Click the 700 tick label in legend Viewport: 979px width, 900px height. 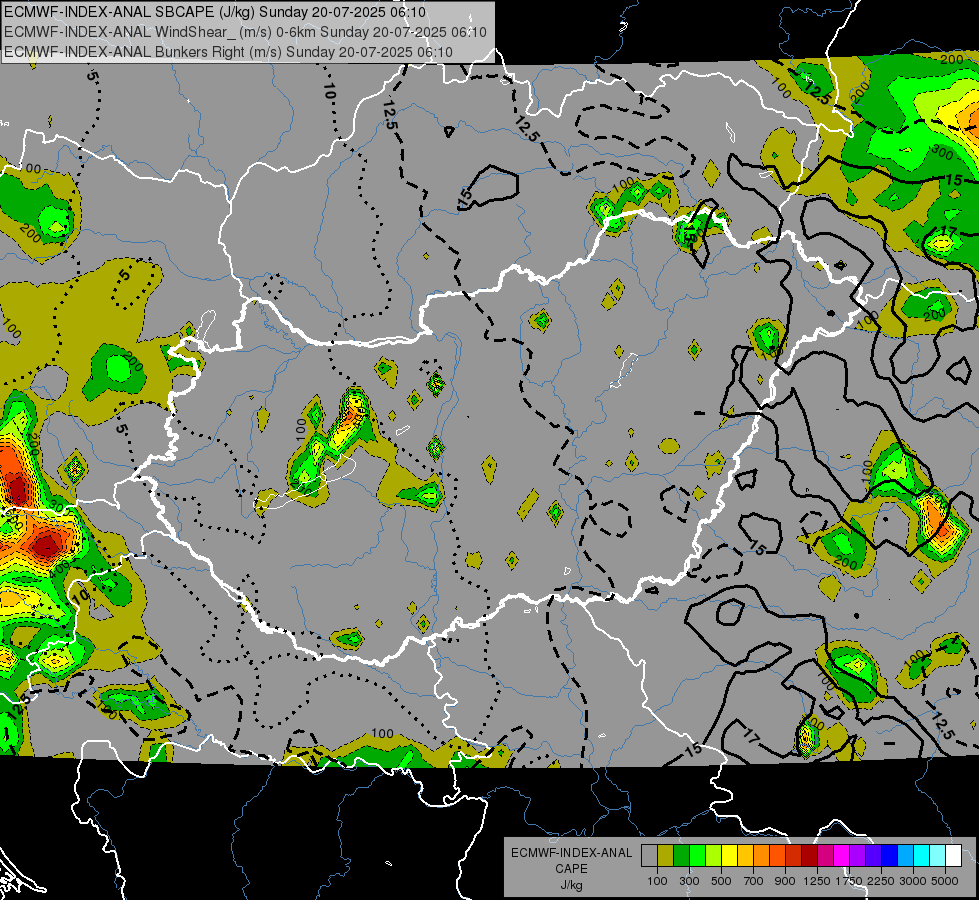[754, 881]
